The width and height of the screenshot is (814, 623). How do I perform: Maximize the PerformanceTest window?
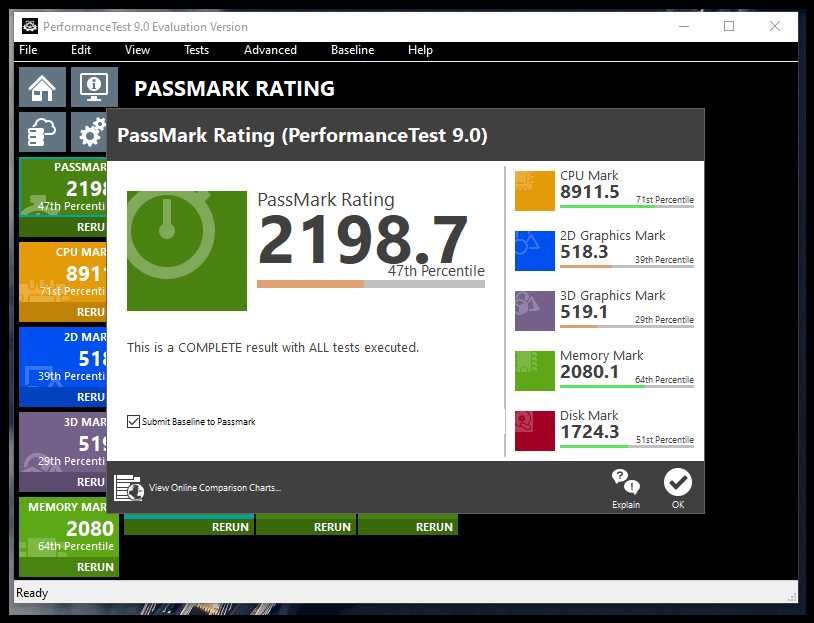pos(729,26)
